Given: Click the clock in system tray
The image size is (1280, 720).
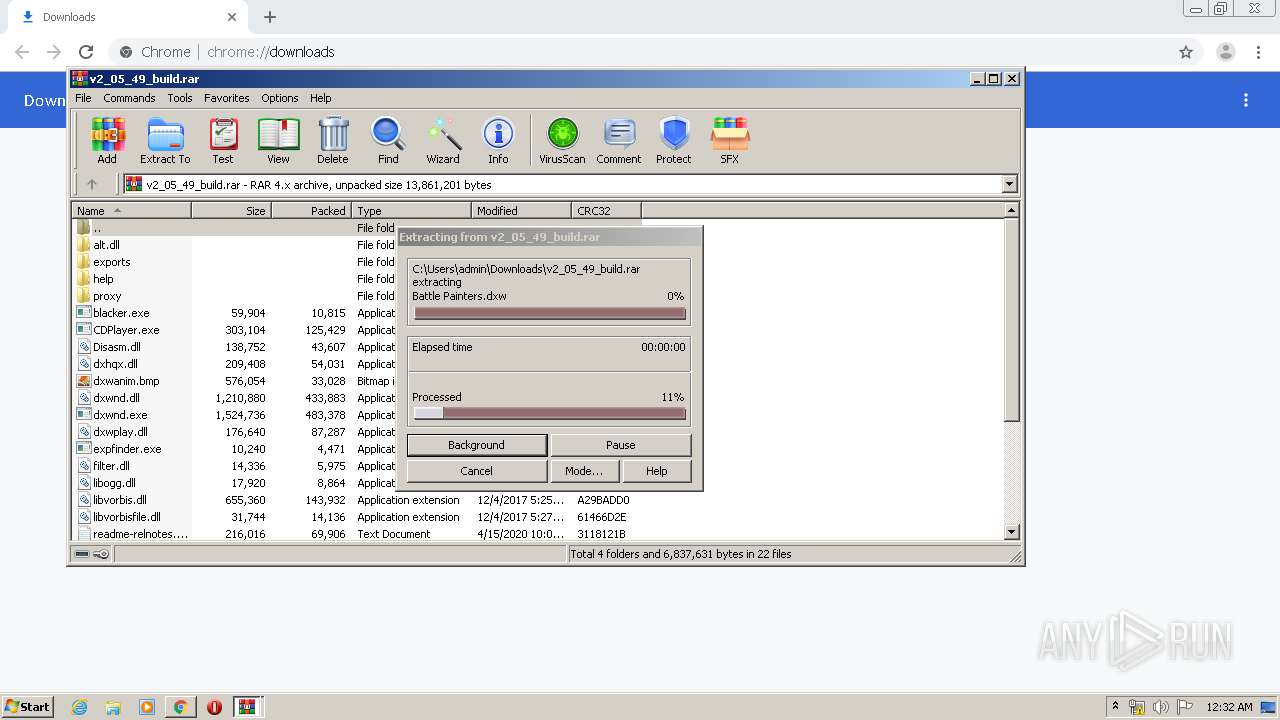Looking at the screenshot, I should click(1229, 707).
